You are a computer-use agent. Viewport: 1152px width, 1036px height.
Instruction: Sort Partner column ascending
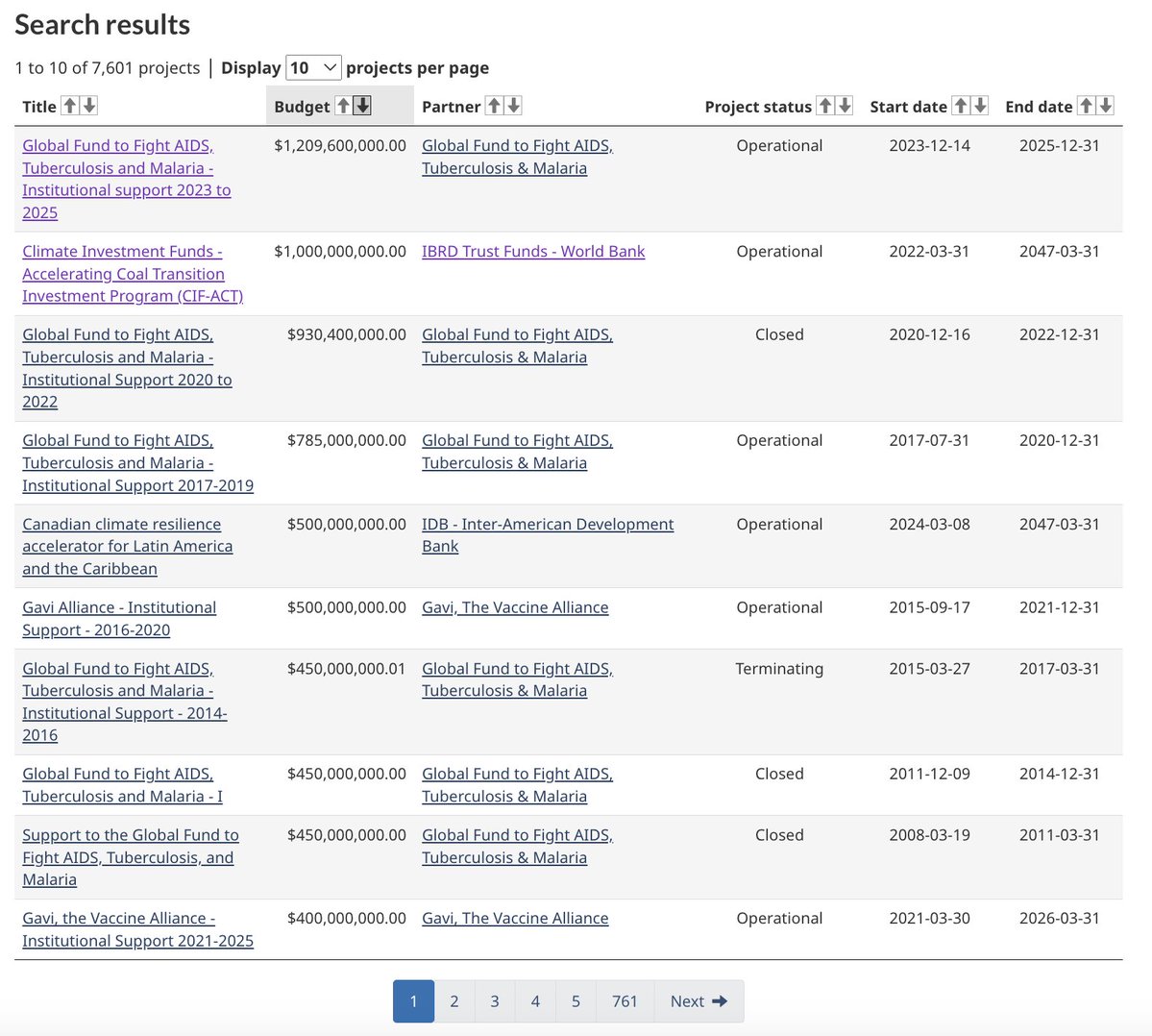coord(494,106)
